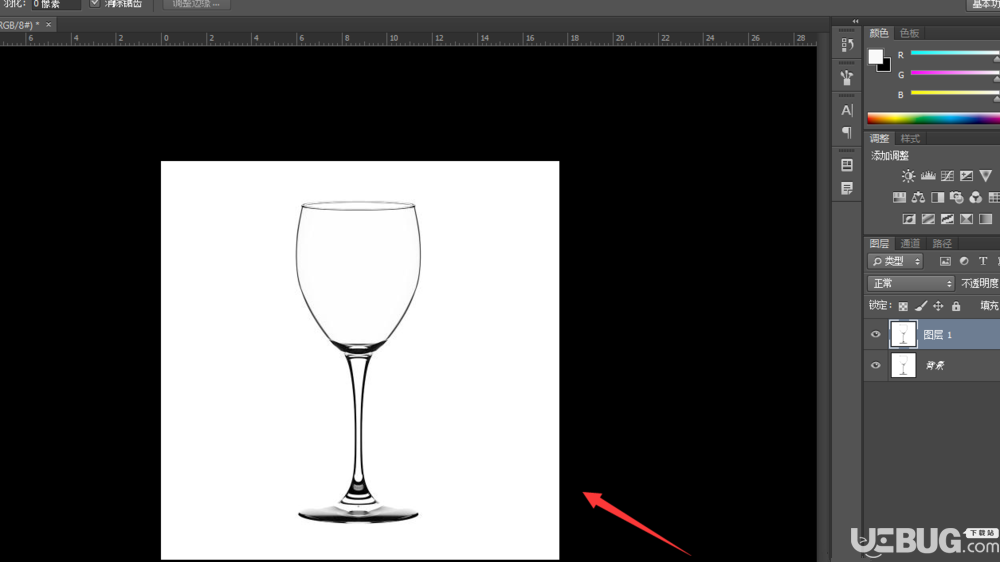Lock image pixels with brush icon
This screenshot has height=562, width=1000.
[x=920, y=306]
